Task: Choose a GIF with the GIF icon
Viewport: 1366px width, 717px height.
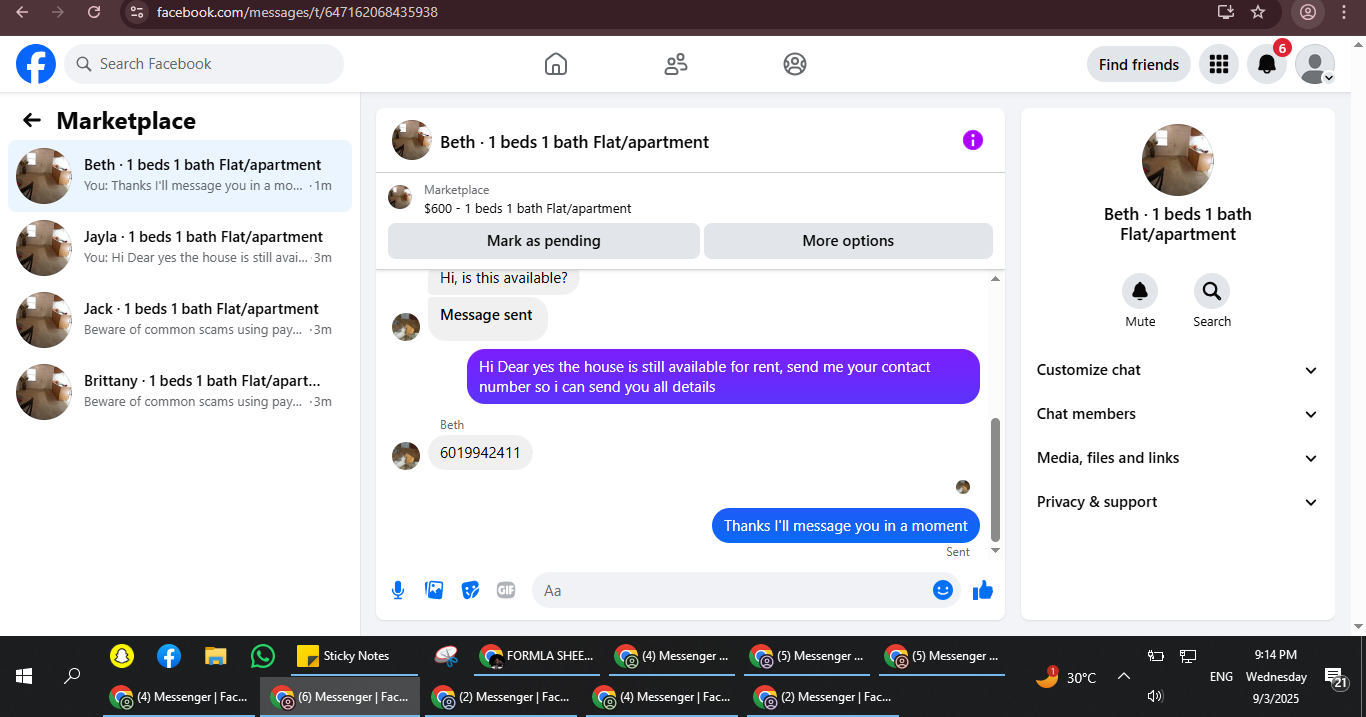Action: [506, 590]
